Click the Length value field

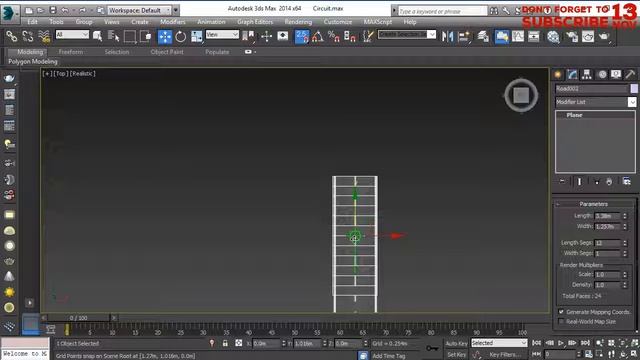pos(608,216)
